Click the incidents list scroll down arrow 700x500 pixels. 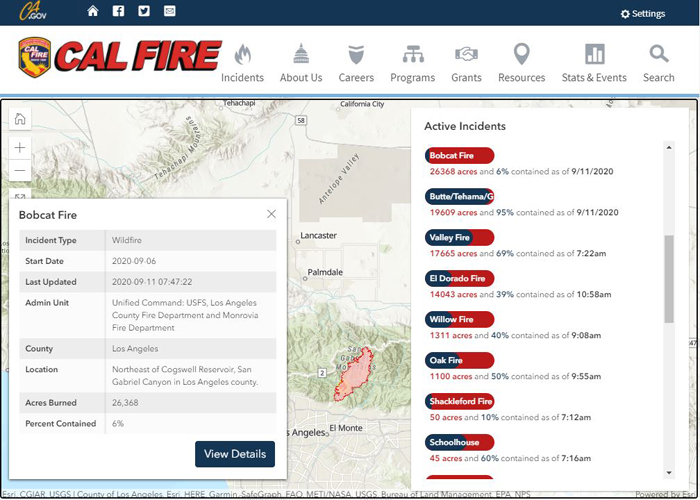click(x=669, y=473)
